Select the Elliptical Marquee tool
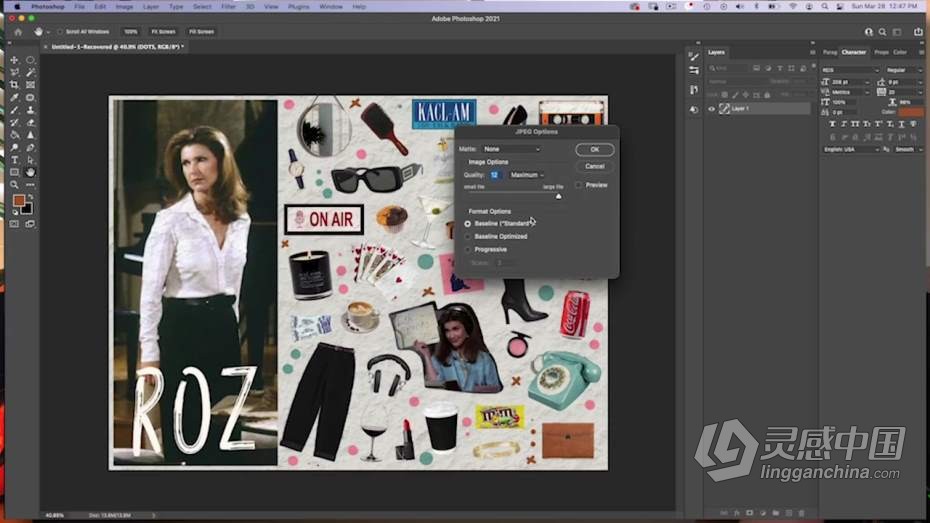This screenshot has width=930, height=523. (30, 60)
